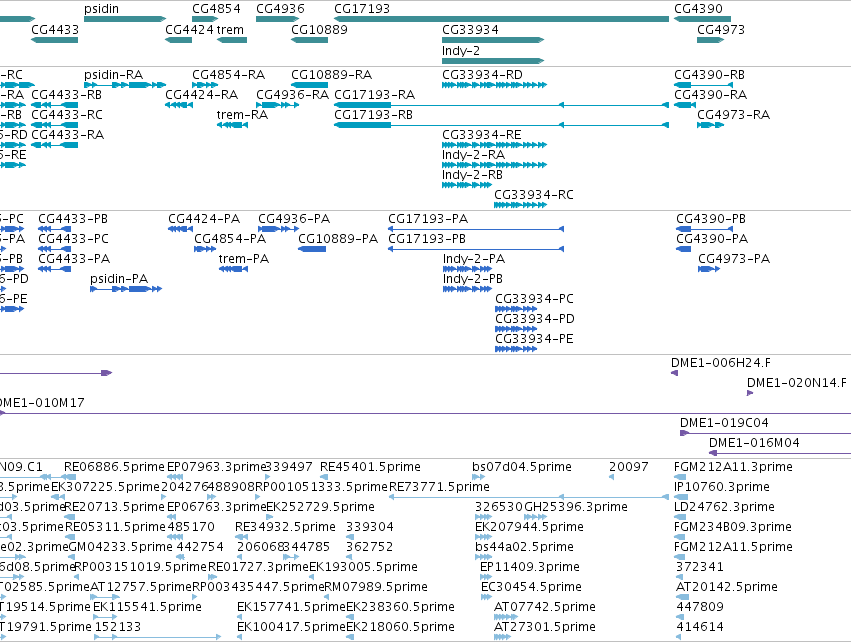Click the Indy-2 gene label
851x642 pixels.
click(x=461, y=51)
